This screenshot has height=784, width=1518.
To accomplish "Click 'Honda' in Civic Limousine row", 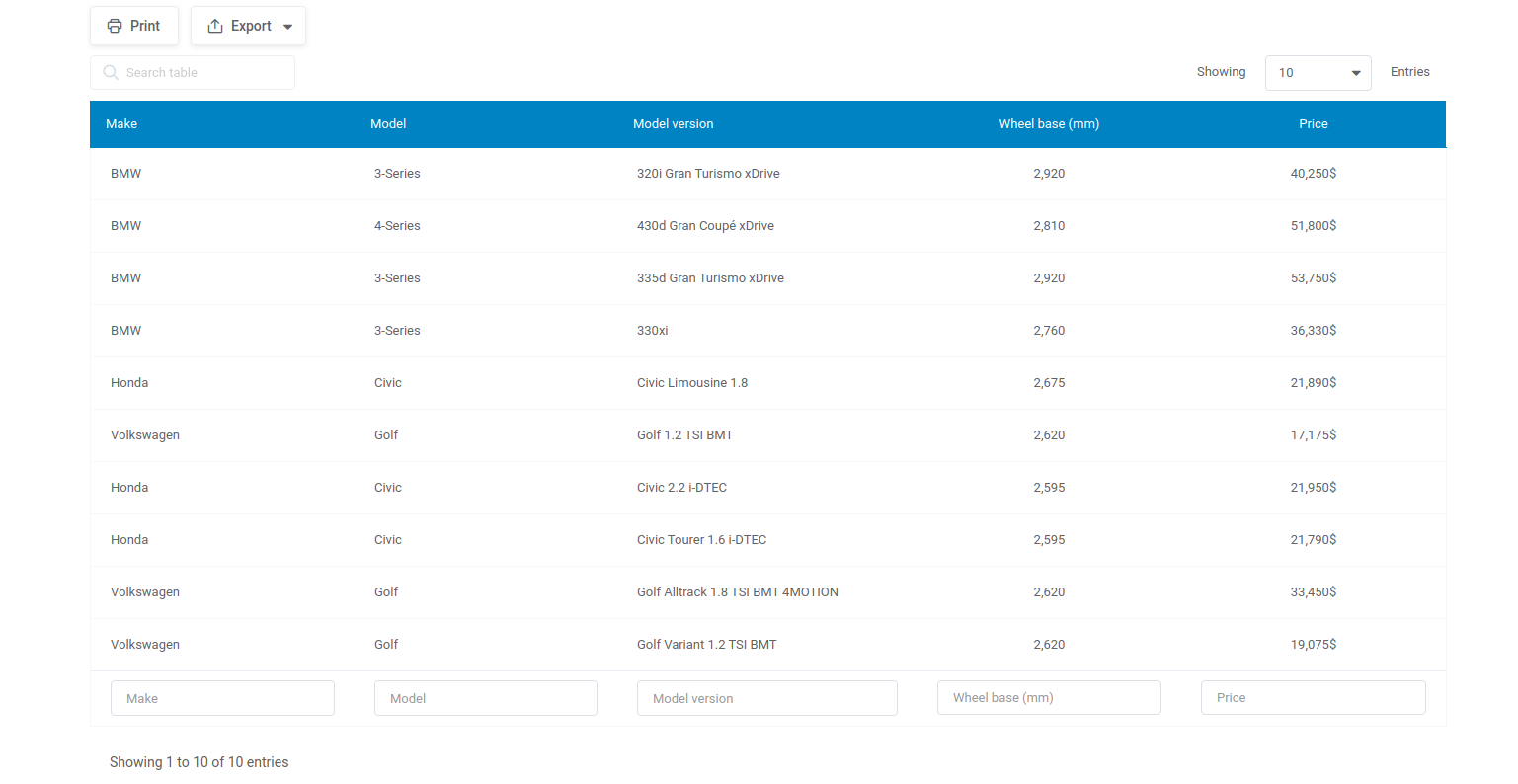I will [x=129, y=383].
